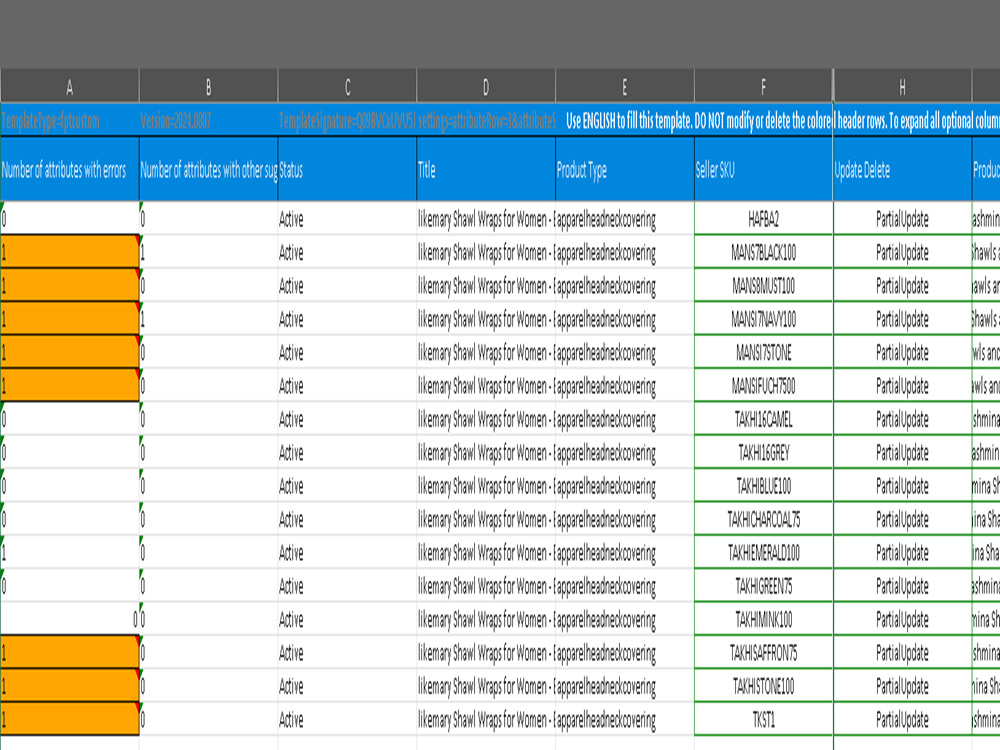The image size is (1000, 750).
Task: Click Seller SKU cell TAKHISAFFRON75
Action: [x=763, y=652]
